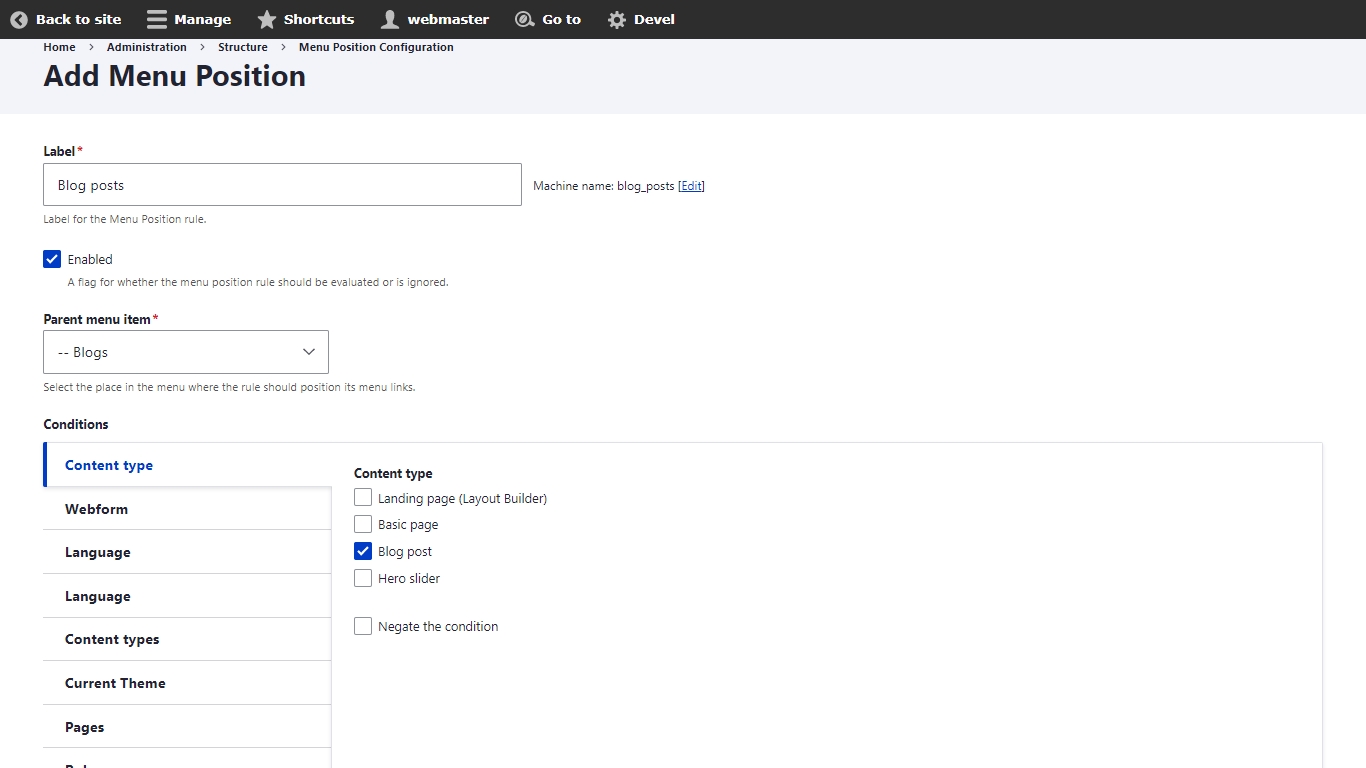Viewport: 1366px width, 768px height.
Task: Switch to the Webform condition tab
Action: 97,509
